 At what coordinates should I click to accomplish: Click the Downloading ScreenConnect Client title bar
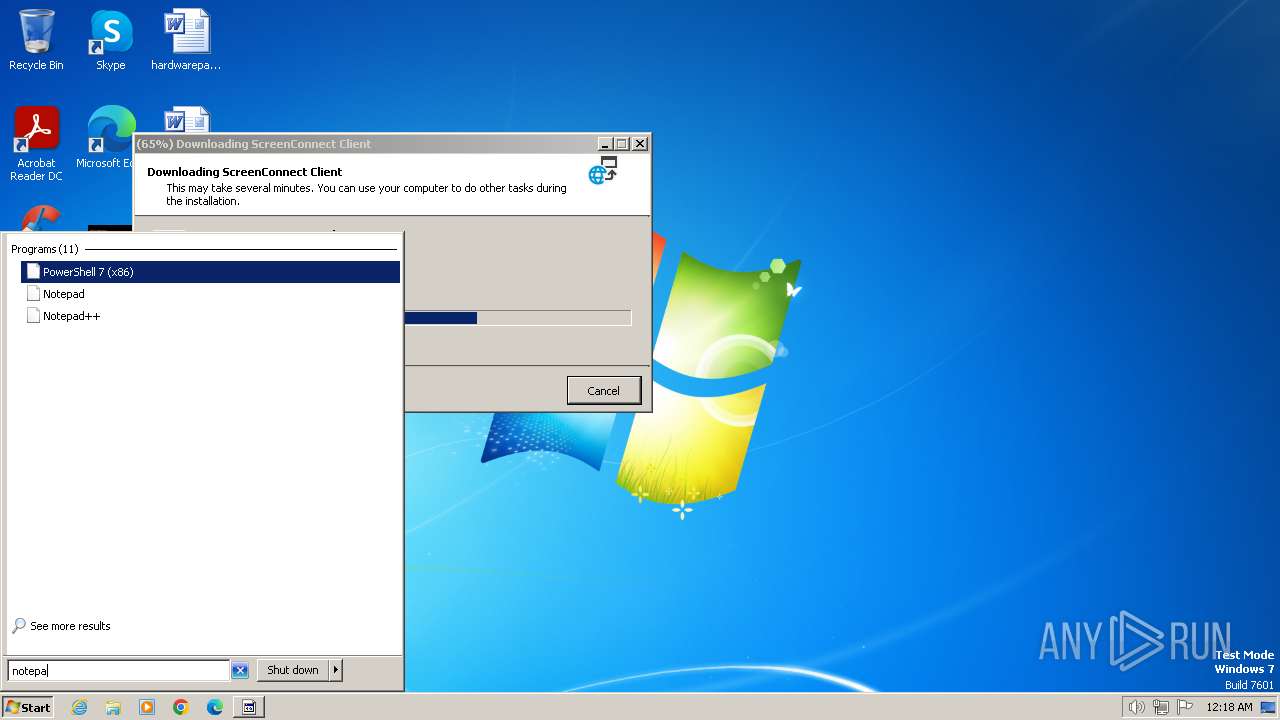point(365,144)
